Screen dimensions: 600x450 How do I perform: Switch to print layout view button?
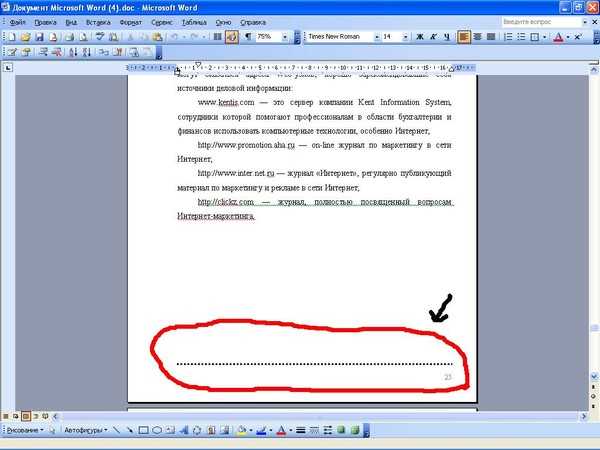point(26,416)
